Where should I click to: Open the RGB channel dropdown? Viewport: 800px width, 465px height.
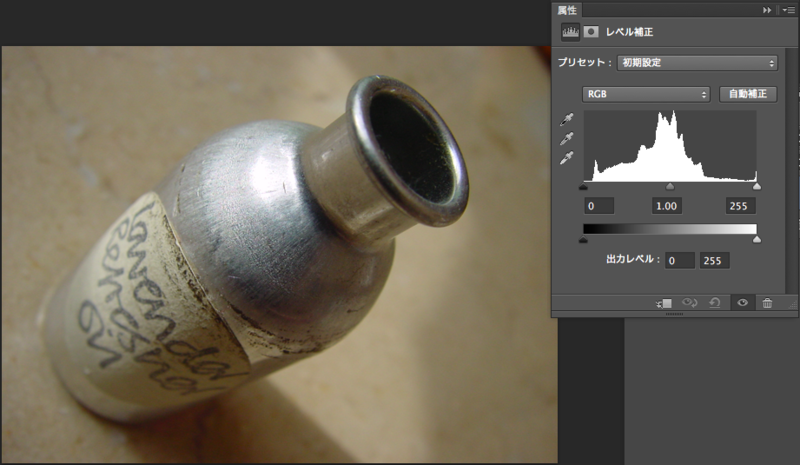(646, 94)
